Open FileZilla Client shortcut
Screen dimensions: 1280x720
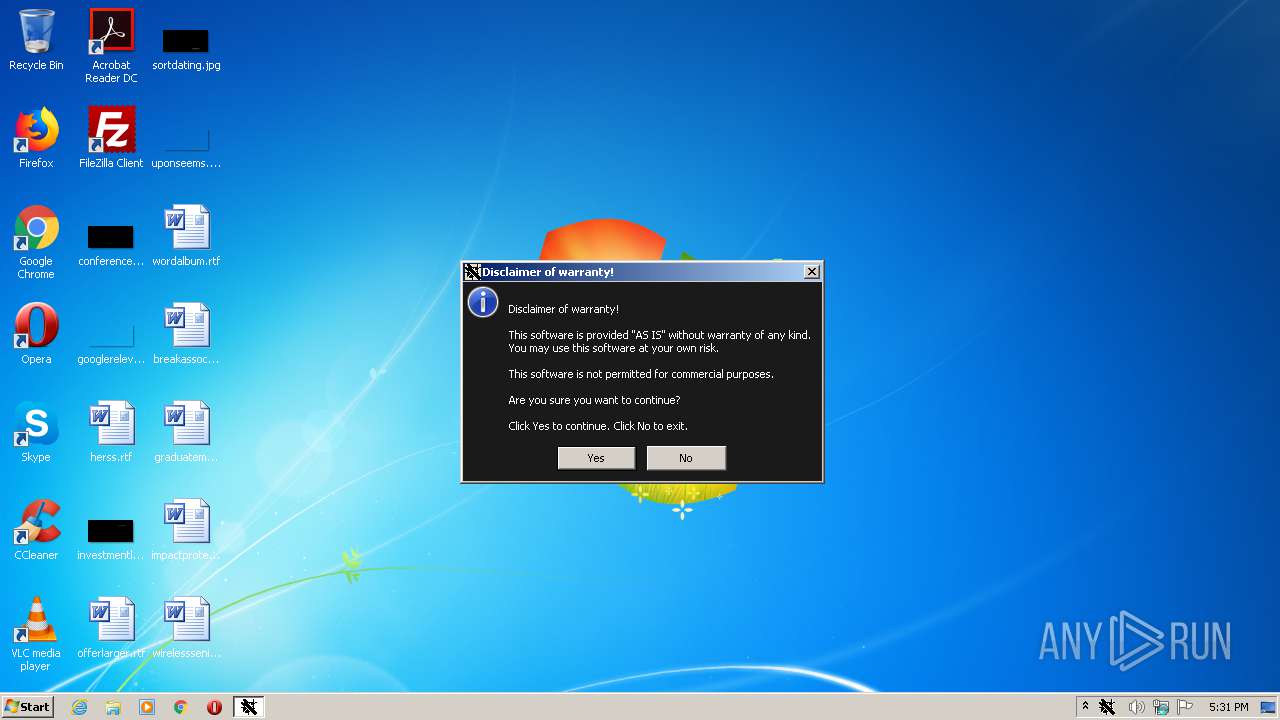[111, 138]
